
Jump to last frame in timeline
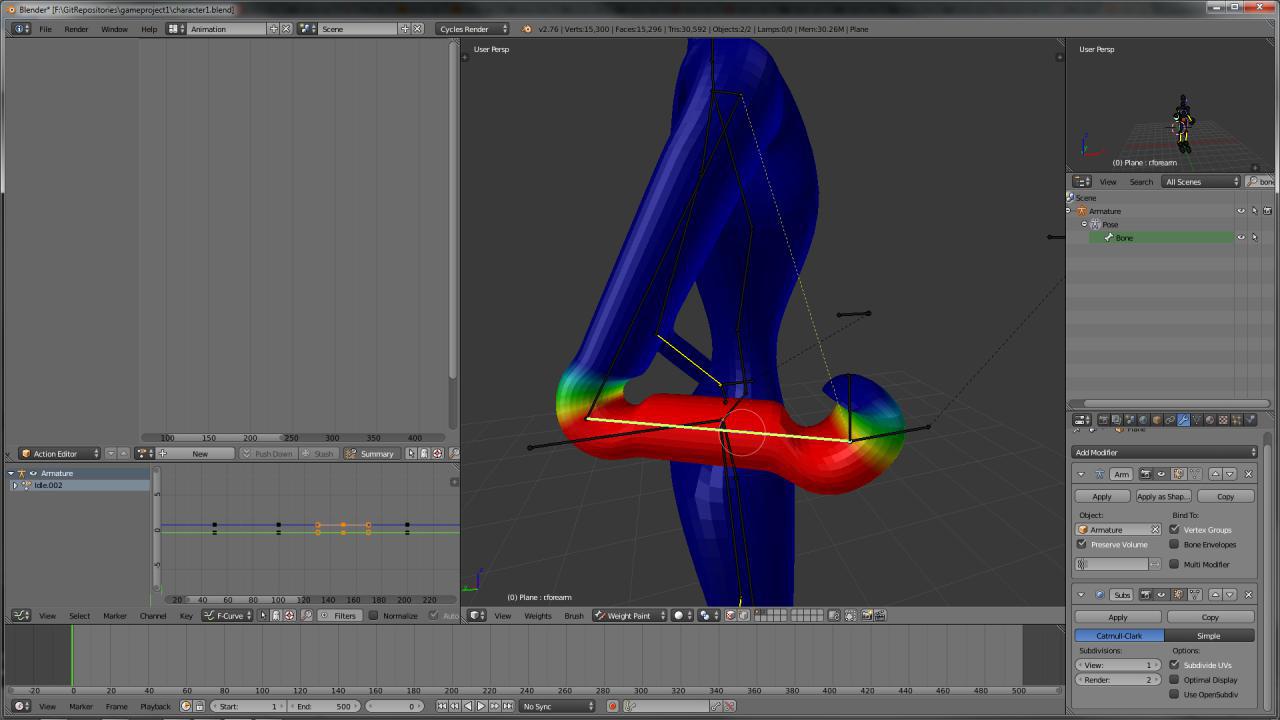[x=508, y=706]
